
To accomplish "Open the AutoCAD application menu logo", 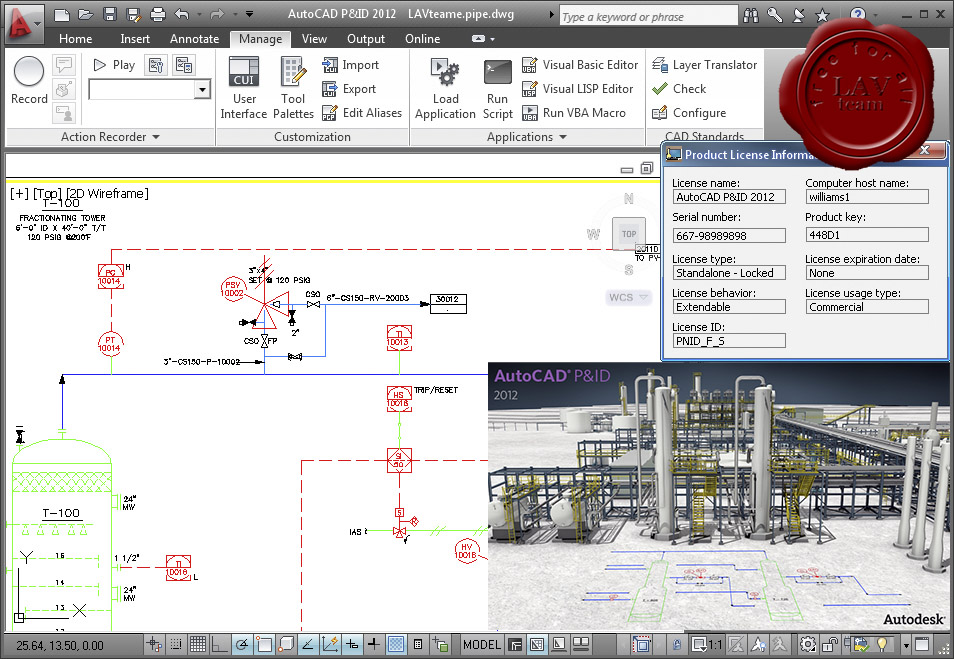I will click(x=23, y=24).
